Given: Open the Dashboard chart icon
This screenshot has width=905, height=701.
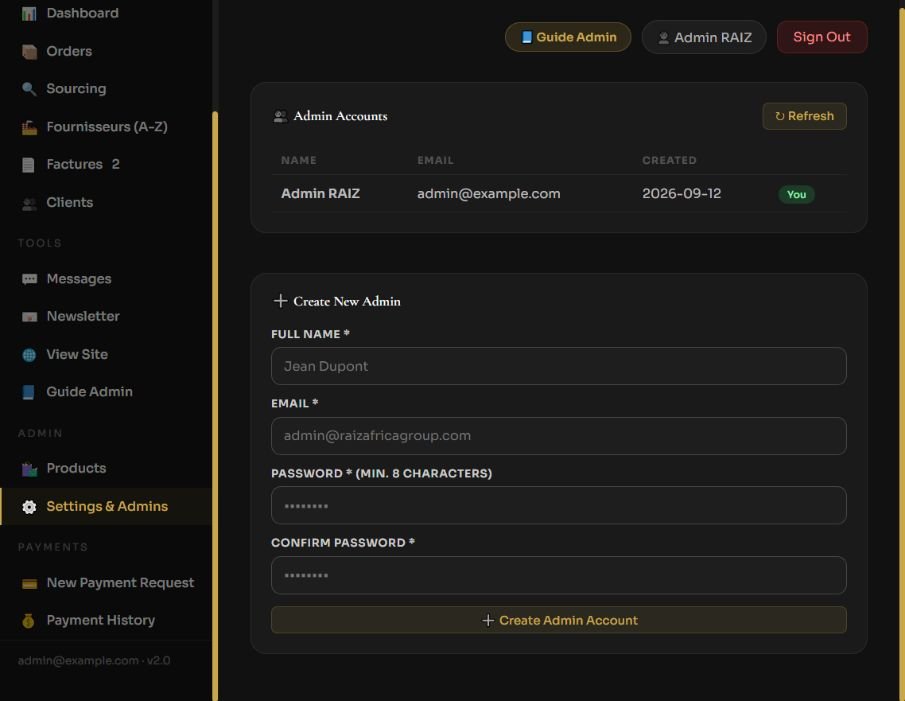Looking at the screenshot, I should coord(29,13).
